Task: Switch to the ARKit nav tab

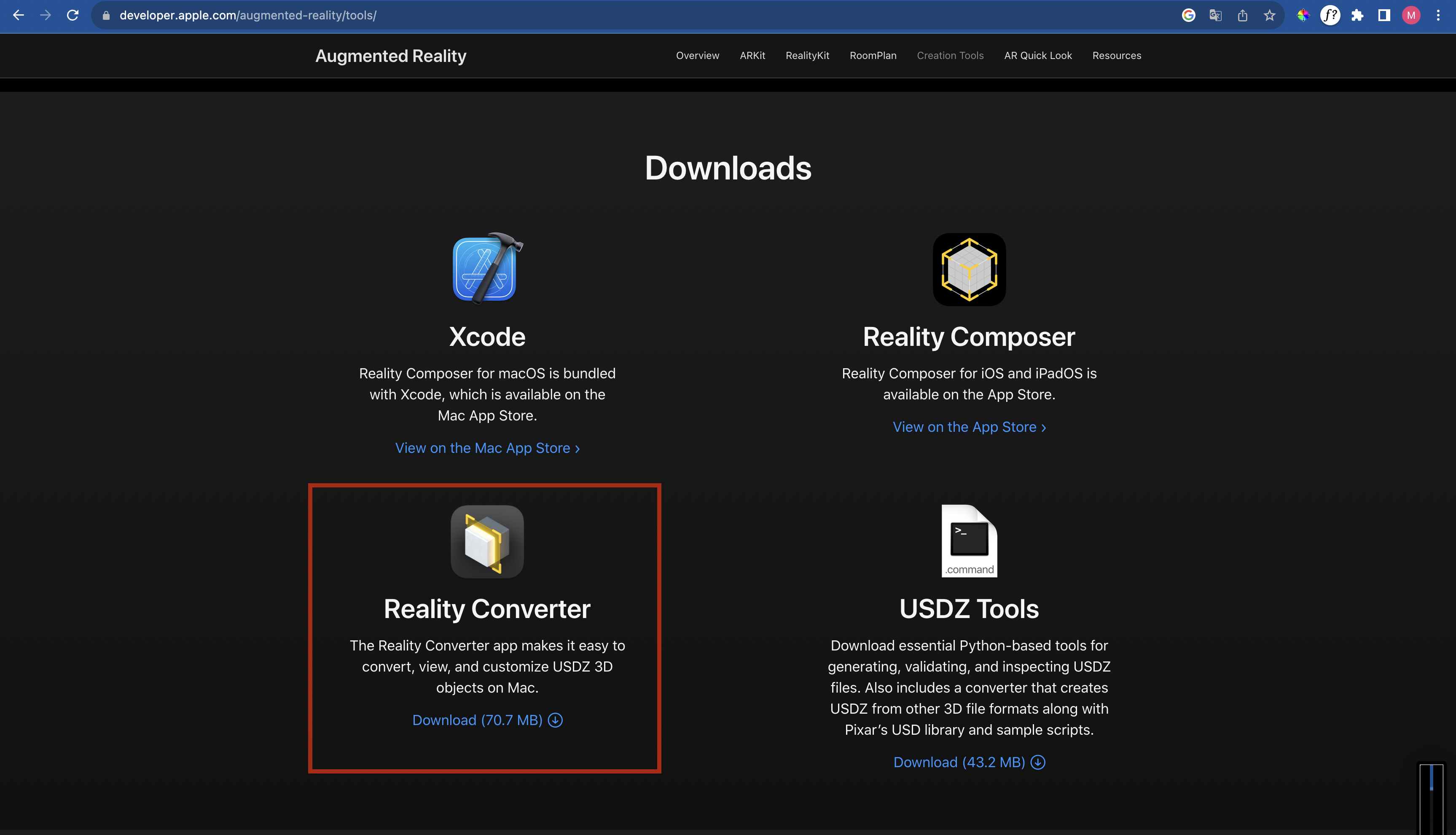Action: click(x=752, y=56)
